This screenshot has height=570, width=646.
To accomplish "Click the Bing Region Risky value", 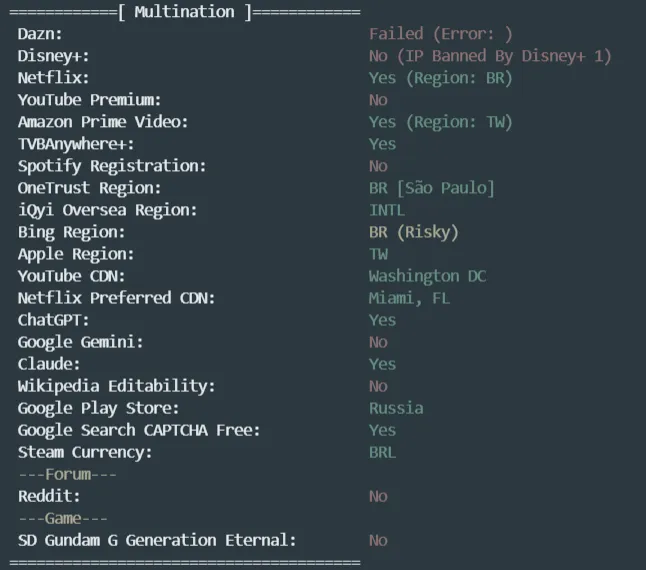I will pyautogui.click(x=413, y=232).
